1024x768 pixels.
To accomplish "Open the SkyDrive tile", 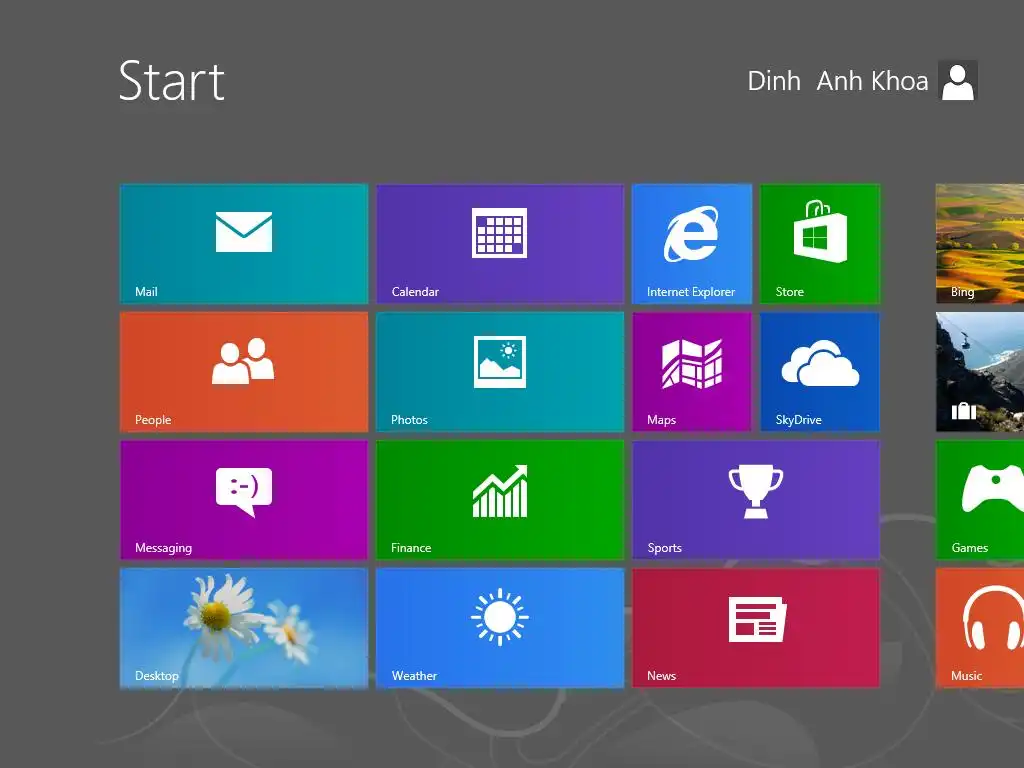I will click(x=820, y=372).
